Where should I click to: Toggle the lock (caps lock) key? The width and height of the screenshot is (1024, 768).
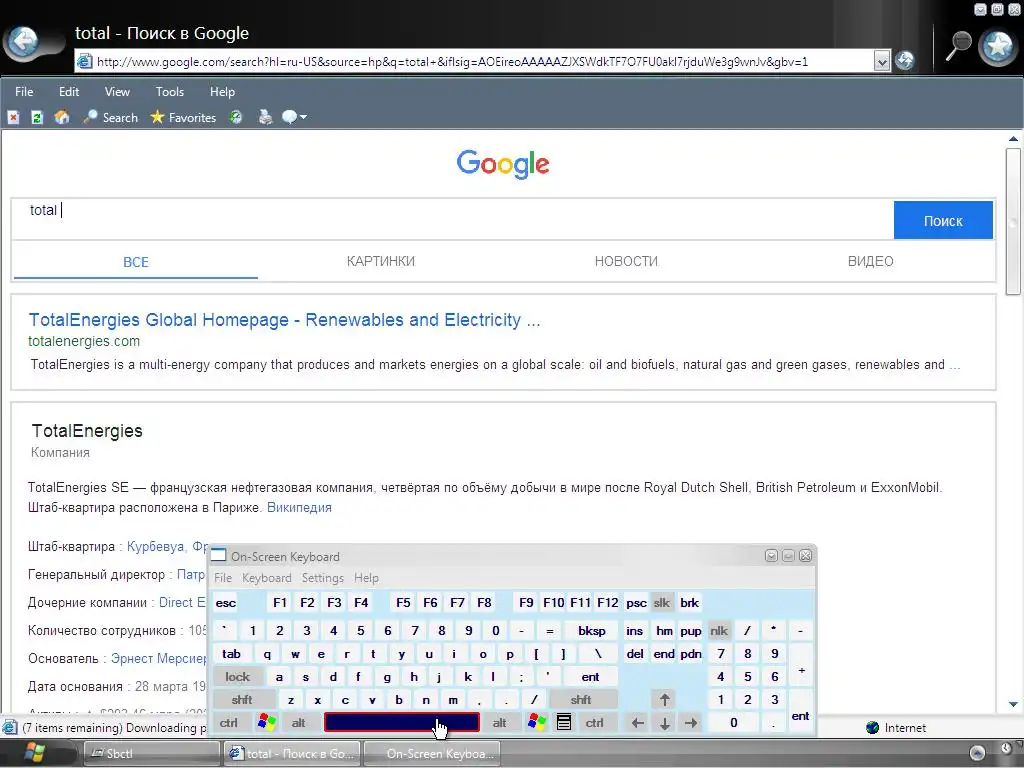coord(238,677)
